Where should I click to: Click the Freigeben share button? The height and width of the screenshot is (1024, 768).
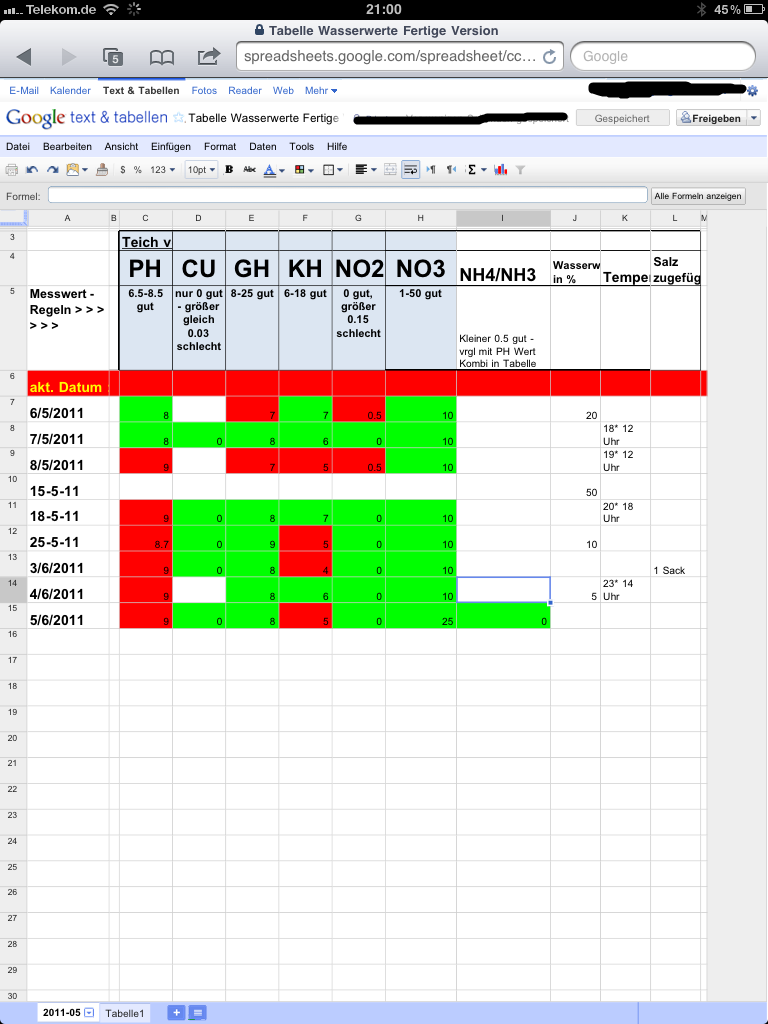[x=716, y=118]
